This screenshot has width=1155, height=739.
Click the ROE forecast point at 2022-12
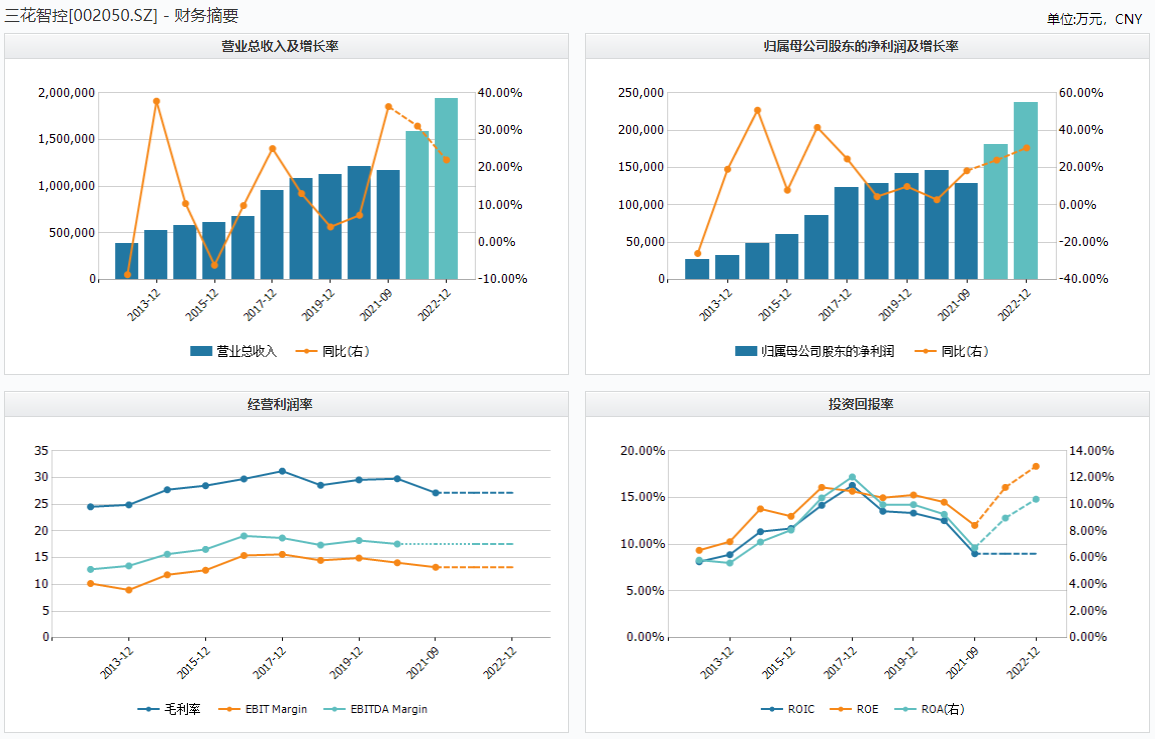tap(1036, 466)
